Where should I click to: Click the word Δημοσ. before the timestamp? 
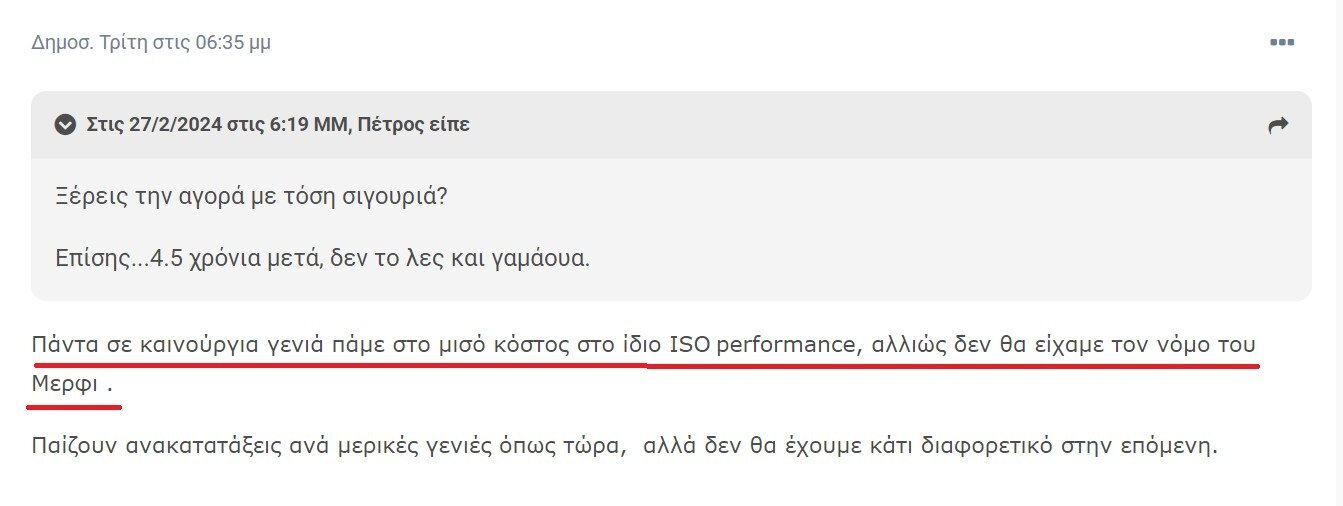point(63,43)
